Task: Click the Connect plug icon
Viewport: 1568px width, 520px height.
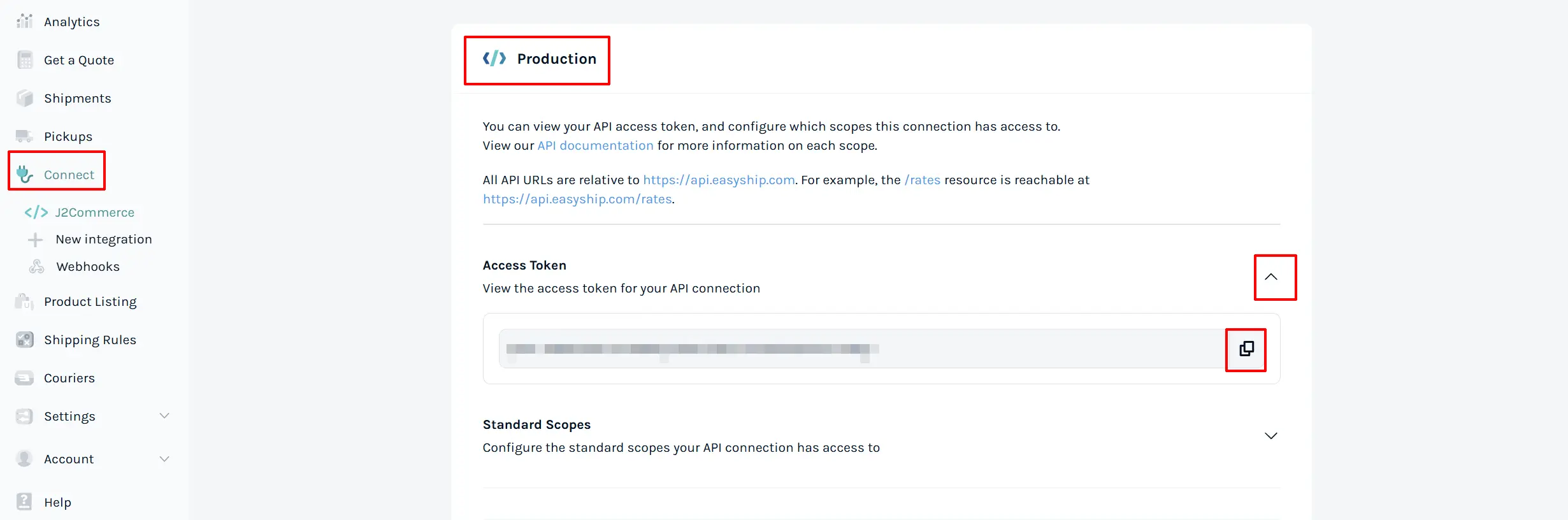Action: [x=24, y=174]
